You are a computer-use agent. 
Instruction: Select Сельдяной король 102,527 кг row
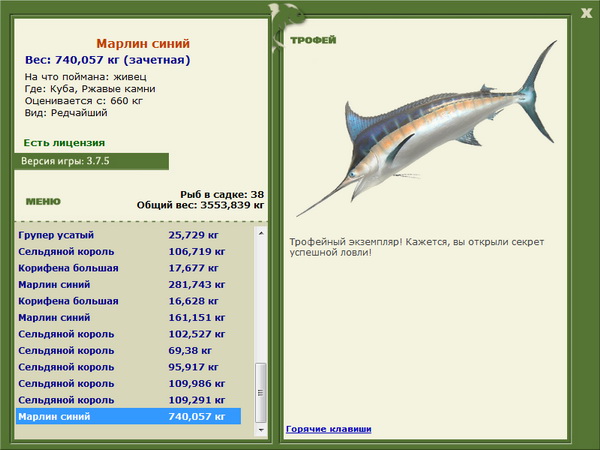(x=129, y=334)
